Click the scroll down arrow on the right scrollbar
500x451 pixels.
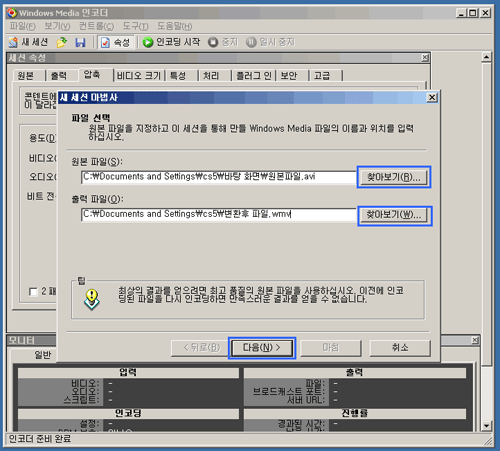[486, 426]
